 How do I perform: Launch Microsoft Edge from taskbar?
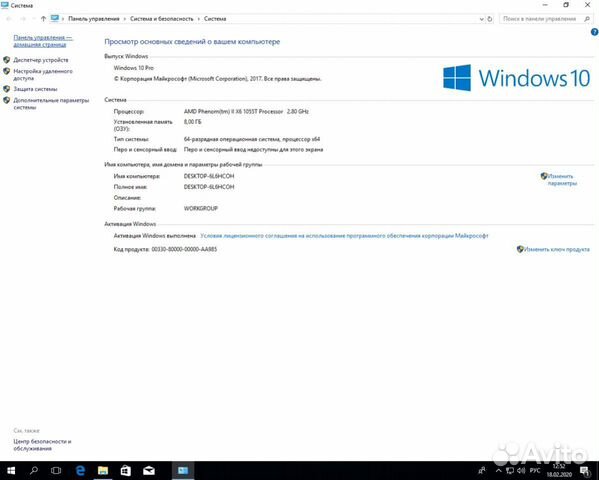pos(80,470)
